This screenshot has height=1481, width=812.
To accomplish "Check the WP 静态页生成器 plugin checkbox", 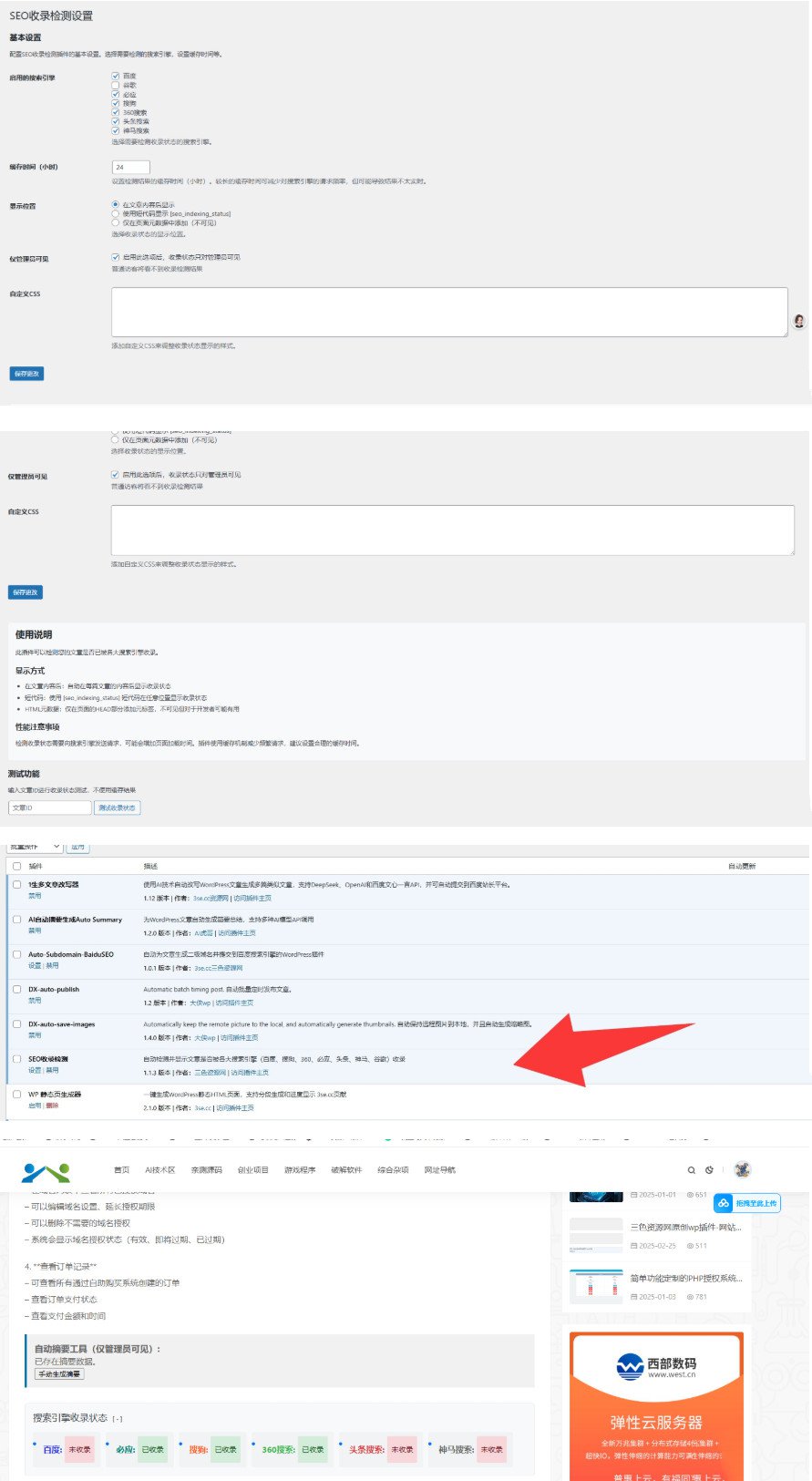I will (x=16, y=1094).
